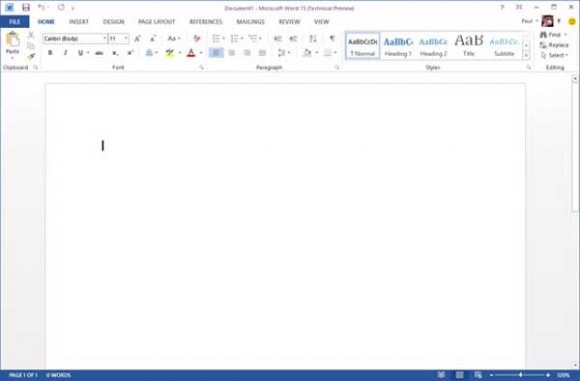Open the font size dropdown

(x=119, y=38)
